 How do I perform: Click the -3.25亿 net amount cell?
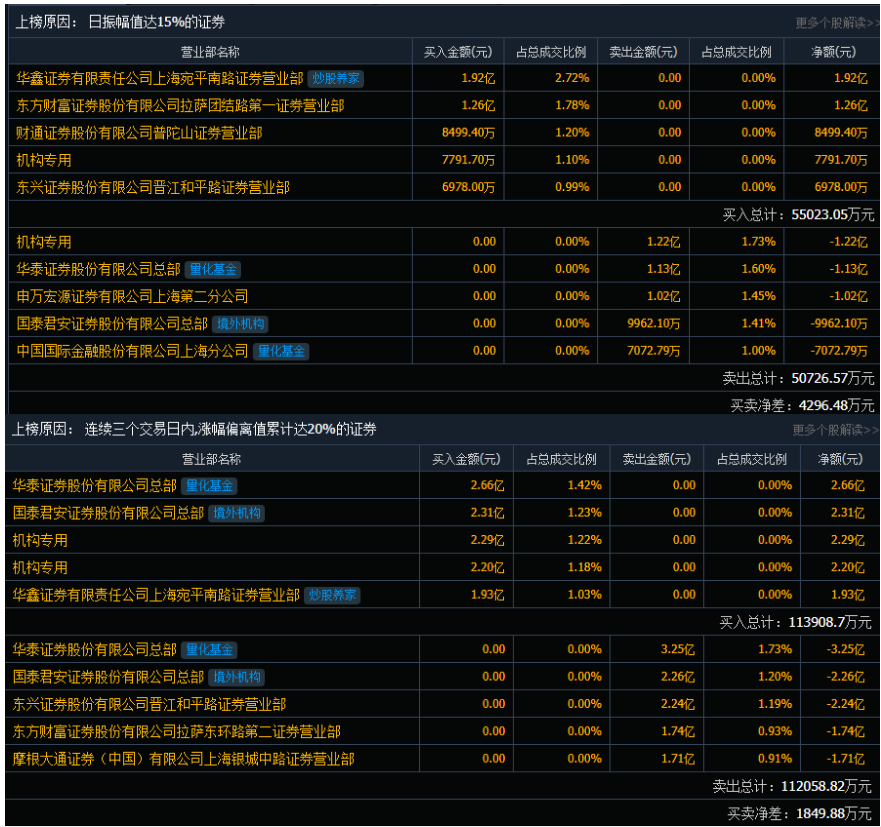[x=845, y=649]
